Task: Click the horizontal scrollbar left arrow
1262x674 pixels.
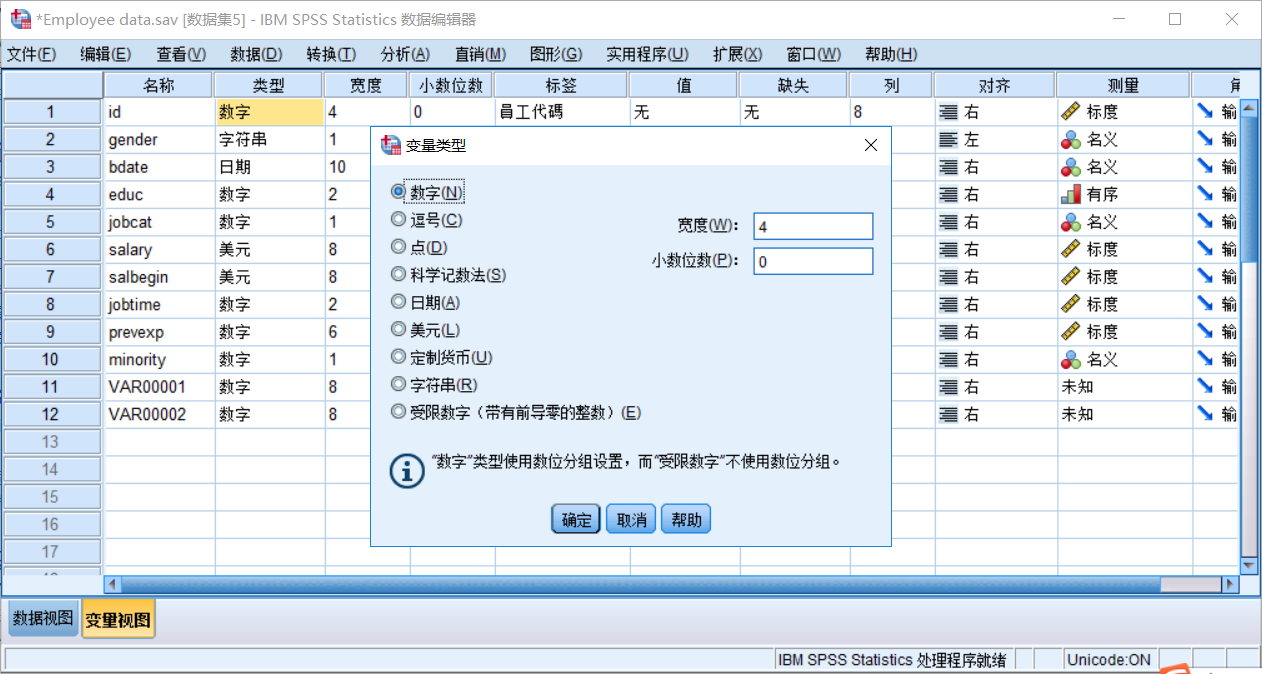Action: [113, 584]
